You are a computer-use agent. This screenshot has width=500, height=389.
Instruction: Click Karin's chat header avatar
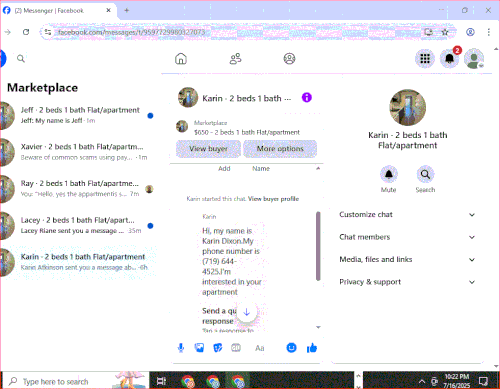188,97
